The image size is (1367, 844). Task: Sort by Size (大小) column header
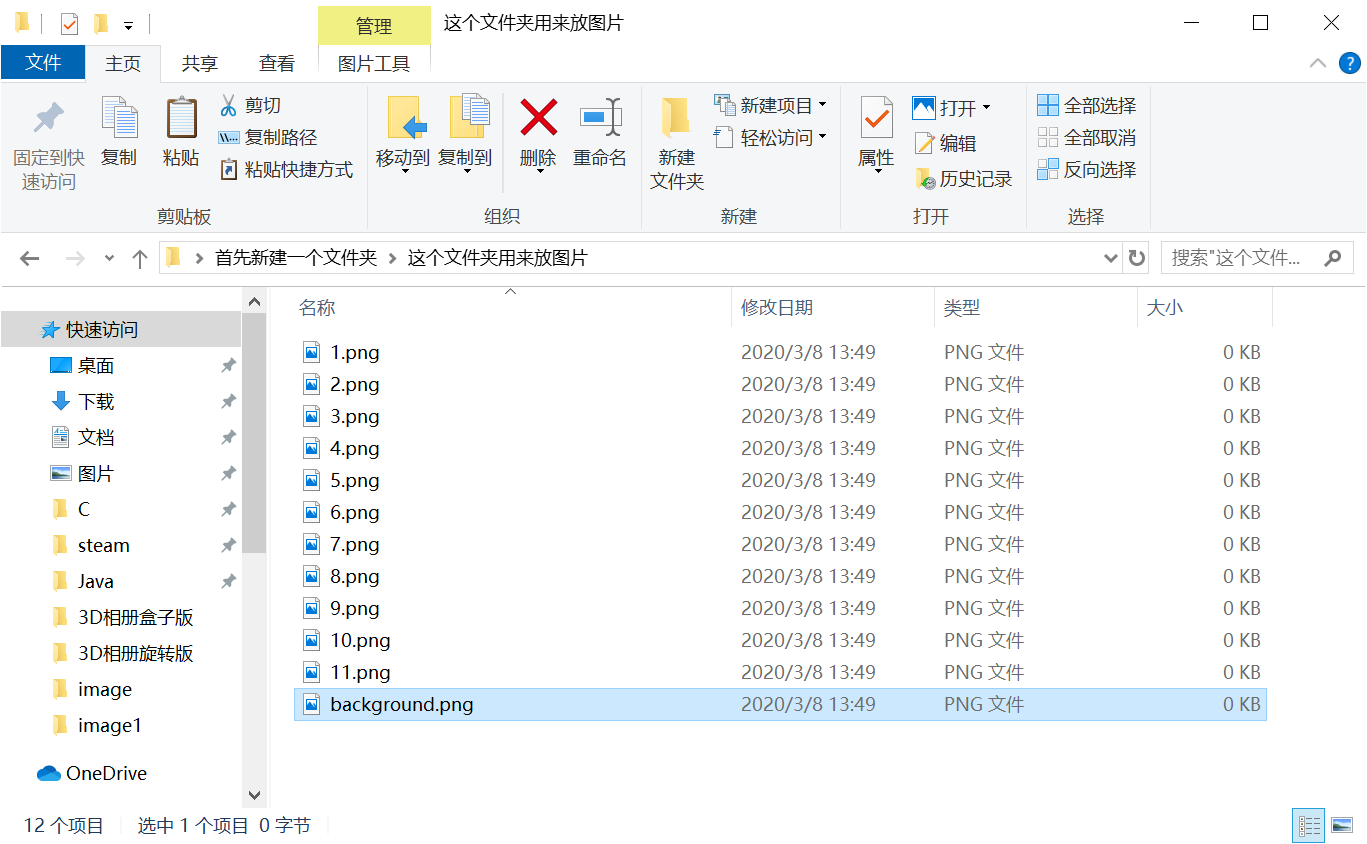(1205, 308)
